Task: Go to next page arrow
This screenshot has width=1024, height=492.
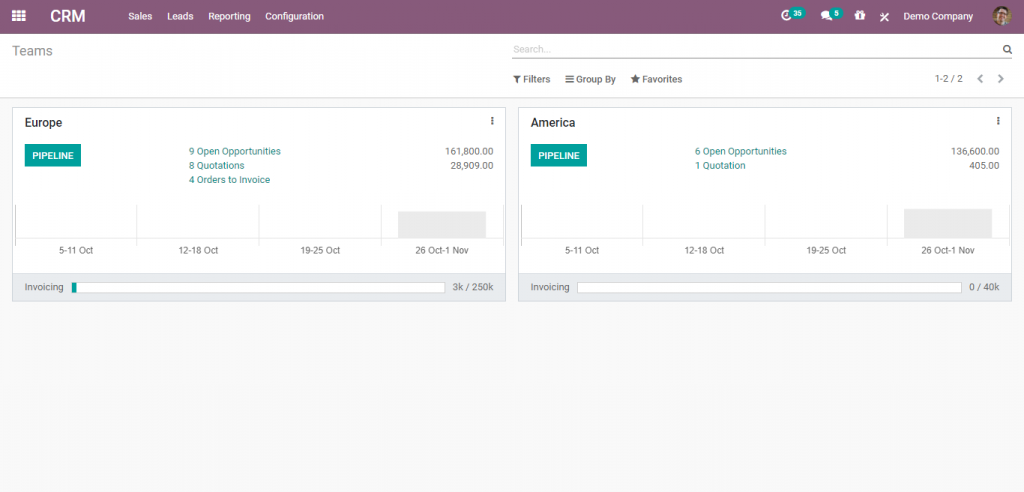Action: (1000, 79)
